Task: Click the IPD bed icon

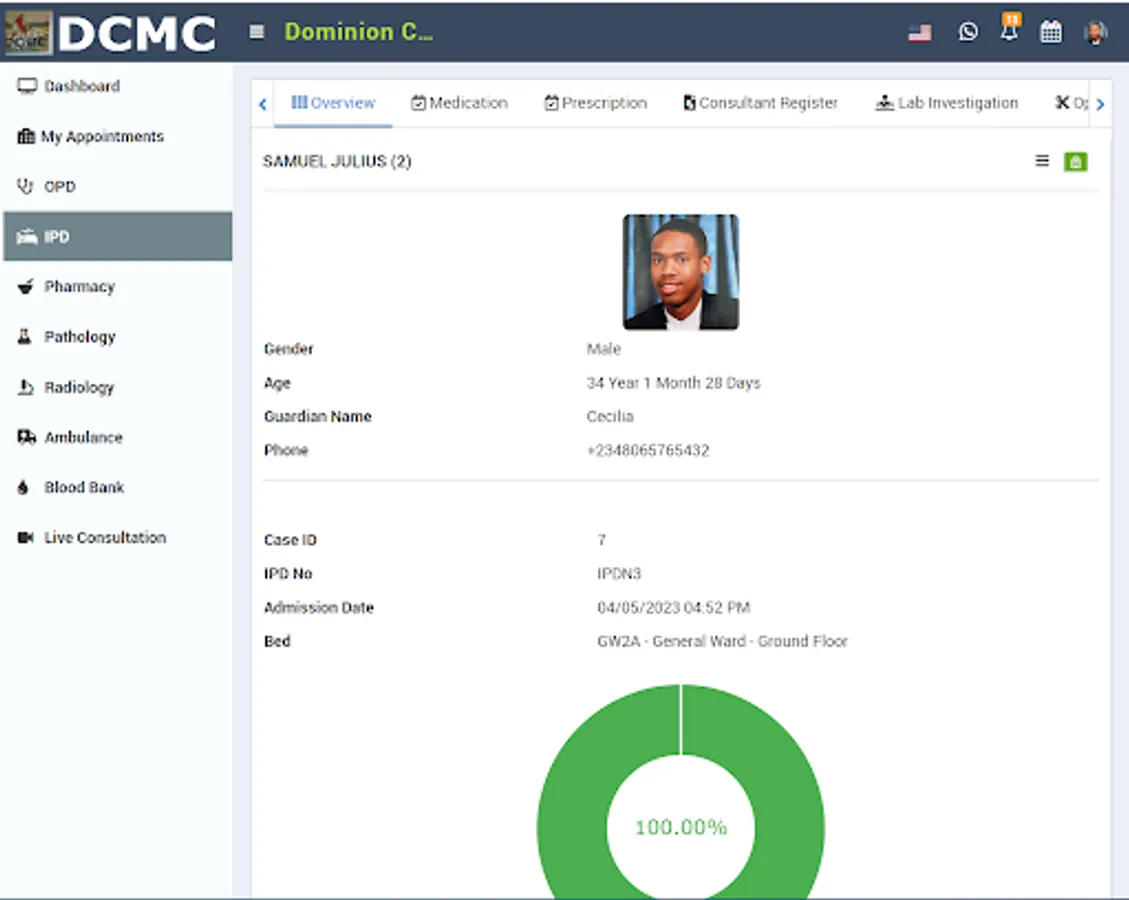Action: click(27, 236)
